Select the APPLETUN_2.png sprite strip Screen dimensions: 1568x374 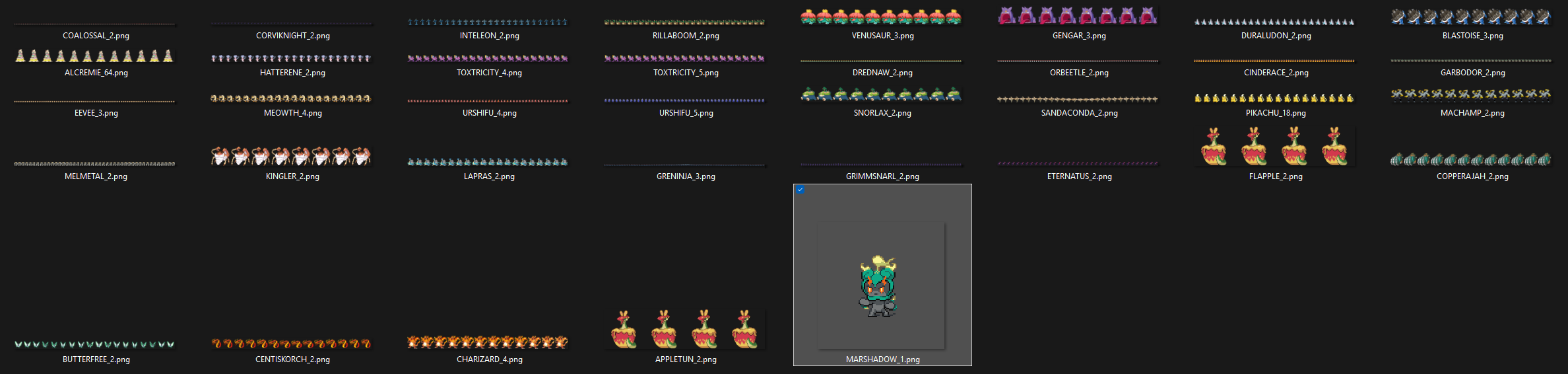coord(685,329)
